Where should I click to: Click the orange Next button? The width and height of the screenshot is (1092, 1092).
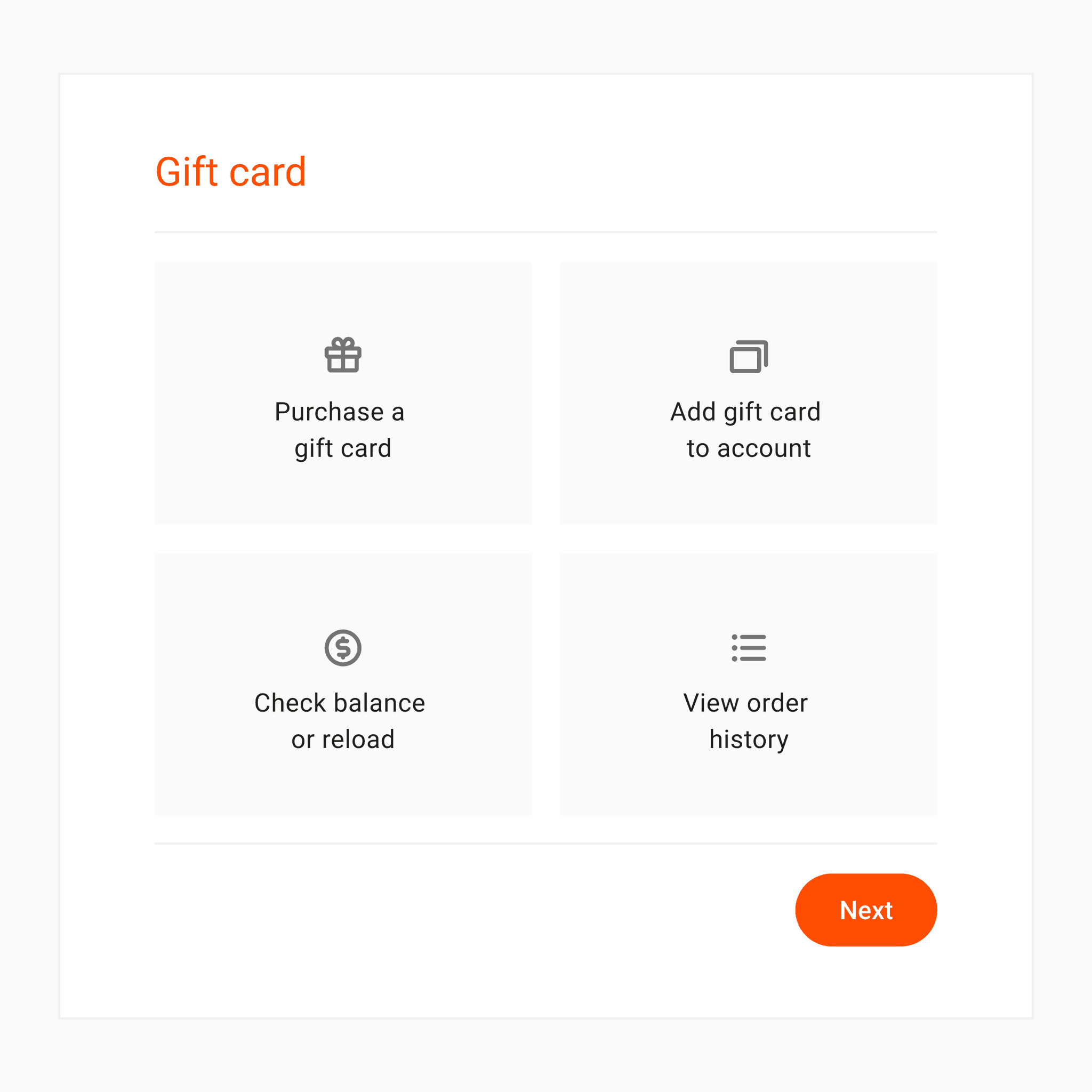(866, 910)
